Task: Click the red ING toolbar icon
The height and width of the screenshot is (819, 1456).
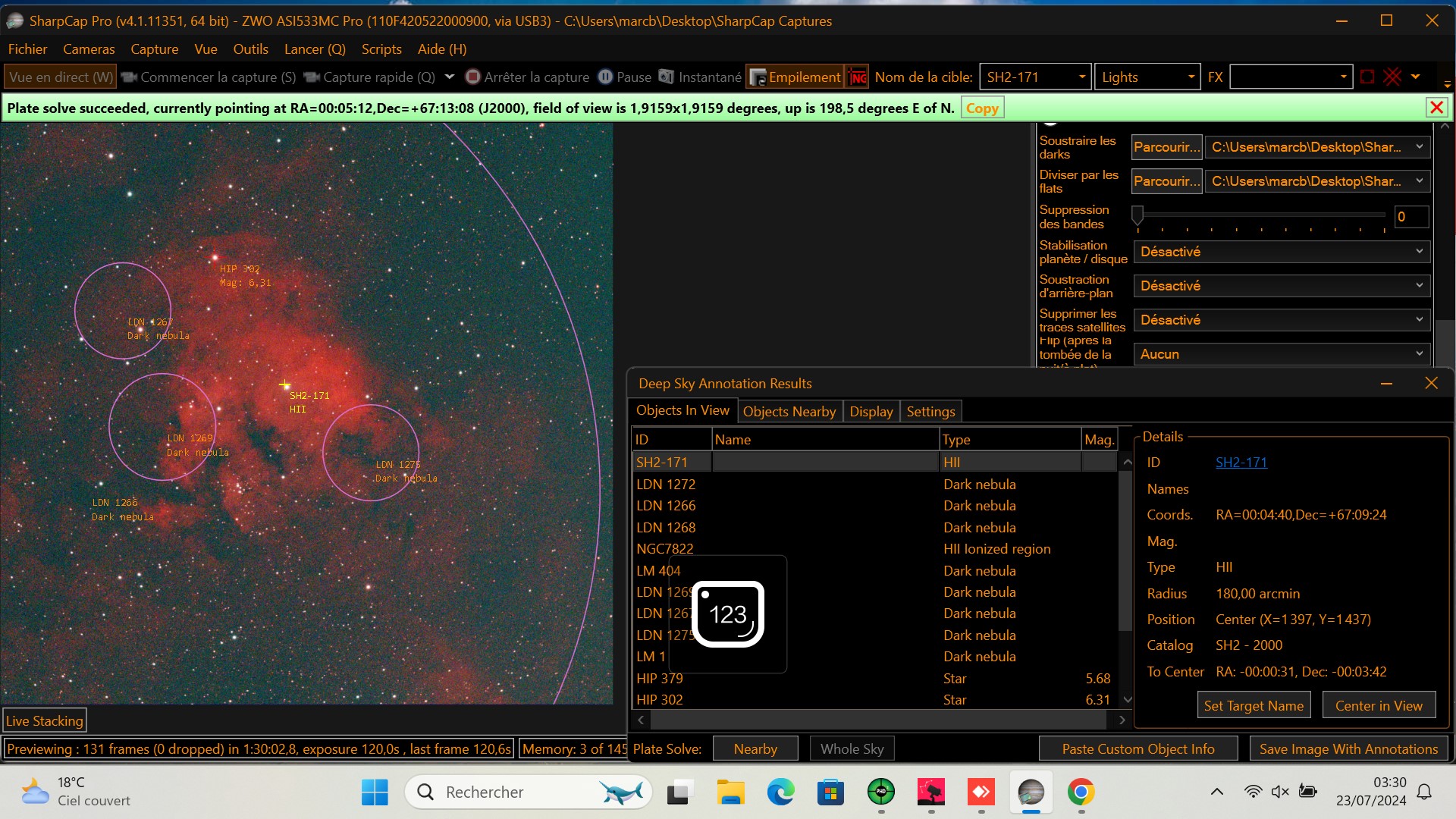Action: click(x=858, y=77)
